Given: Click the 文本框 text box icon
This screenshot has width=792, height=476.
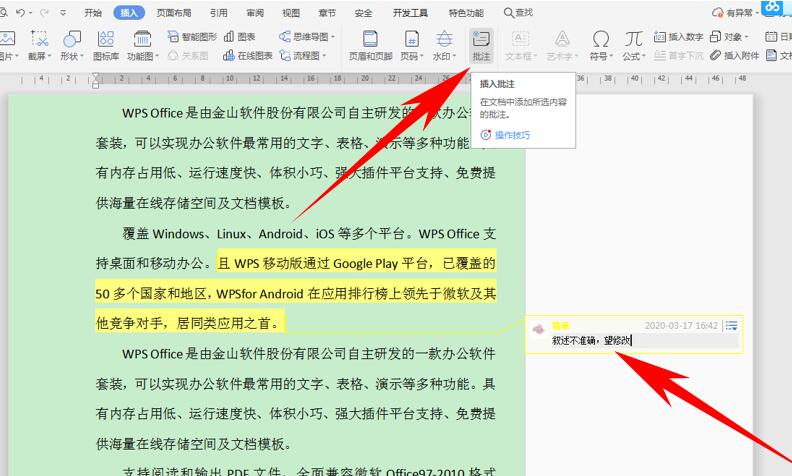Looking at the screenshot, I should (520, 39).
